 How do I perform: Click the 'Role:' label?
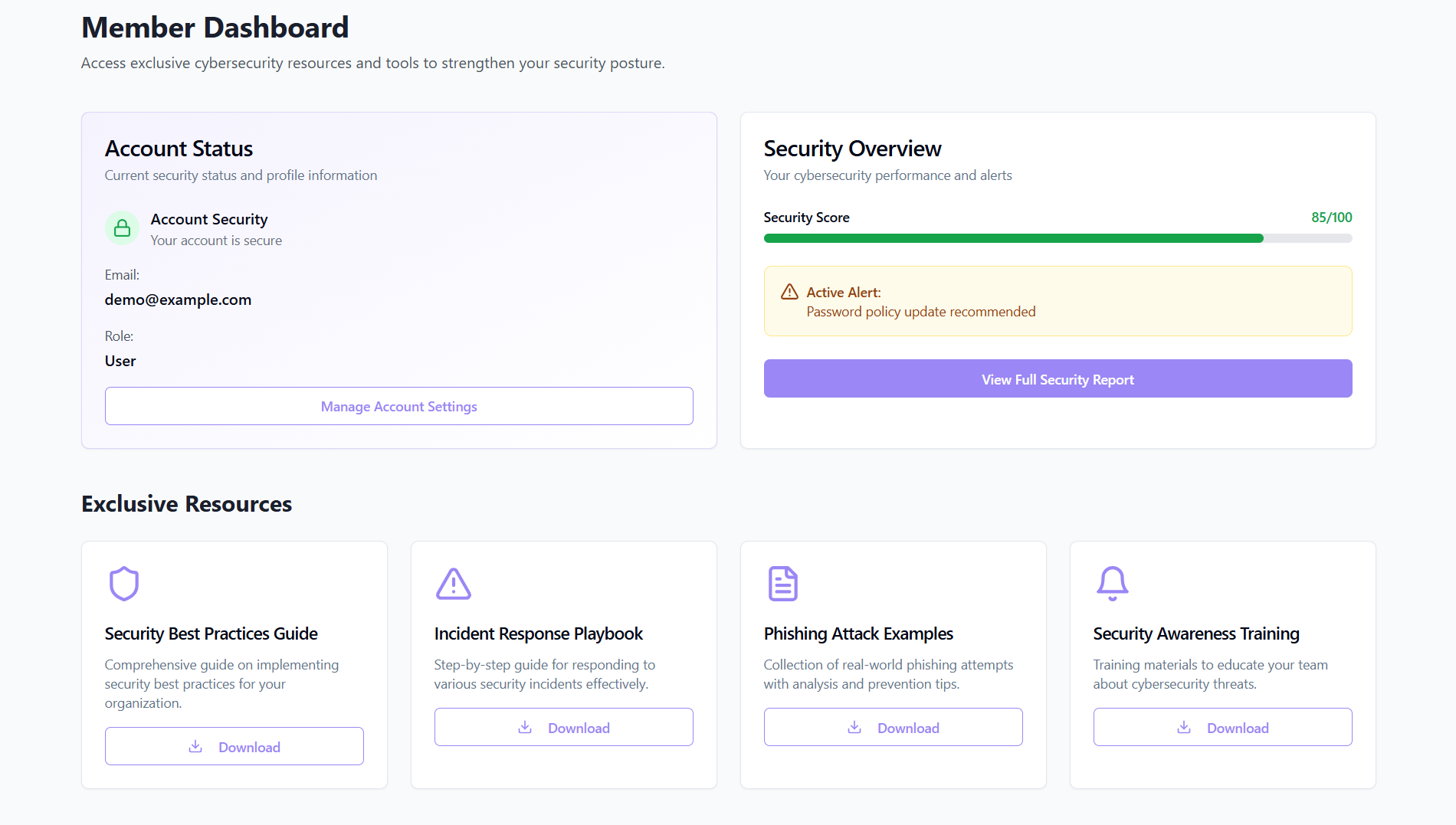119,336
